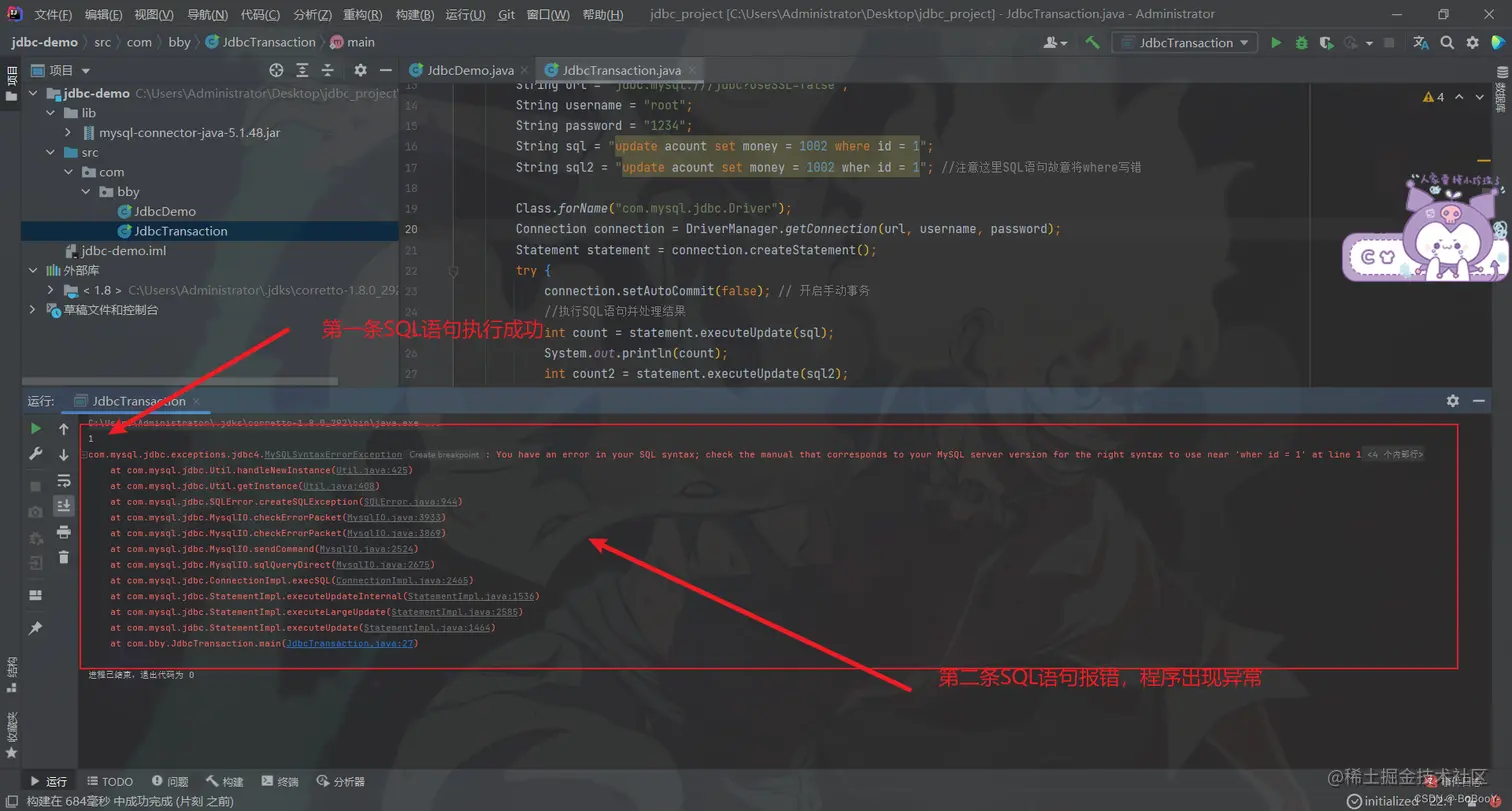
Task: Open TODO tool window at bottom
Action: (109, 781)
